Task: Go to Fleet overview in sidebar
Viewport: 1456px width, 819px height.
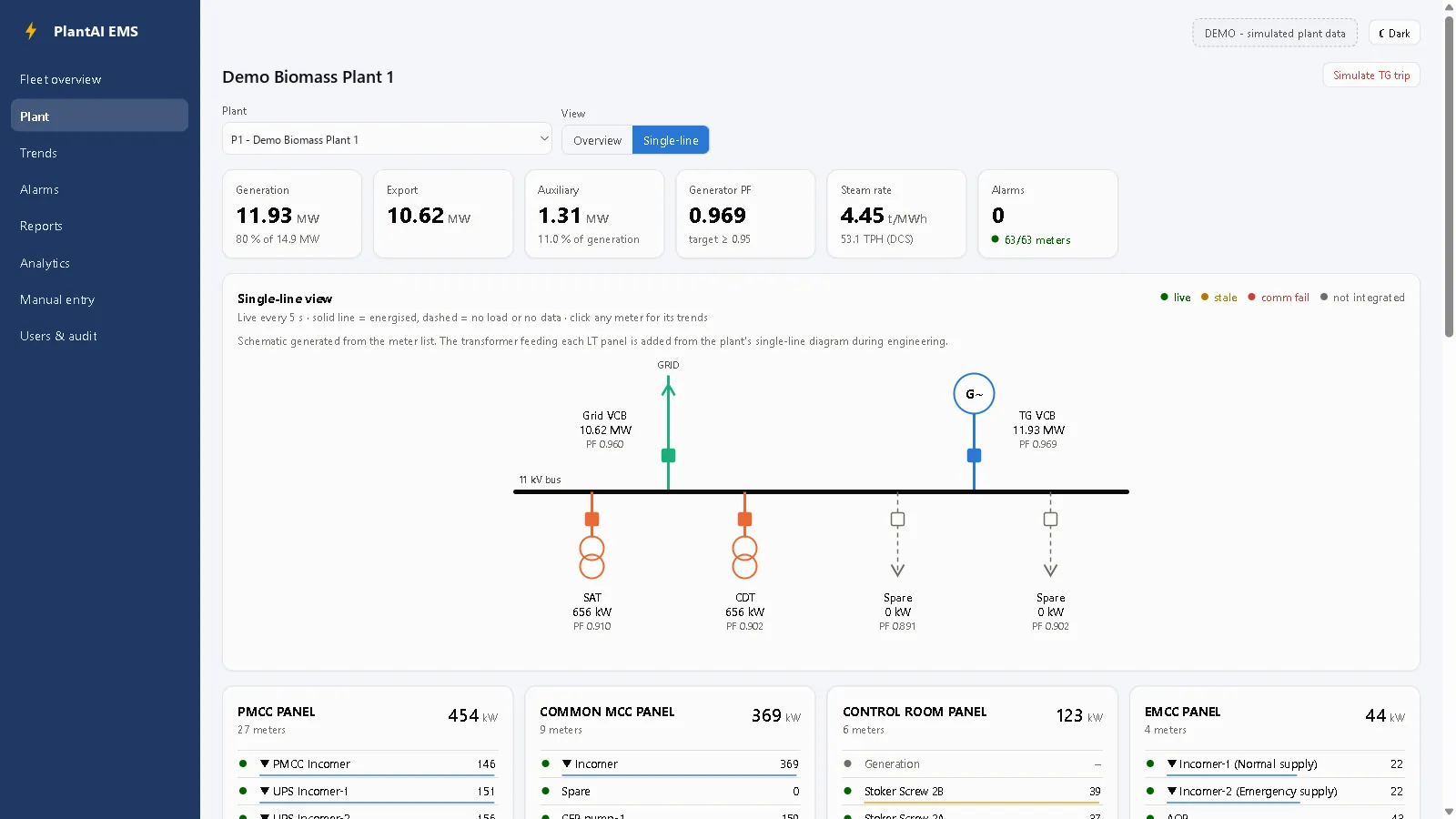Action: 99,79
